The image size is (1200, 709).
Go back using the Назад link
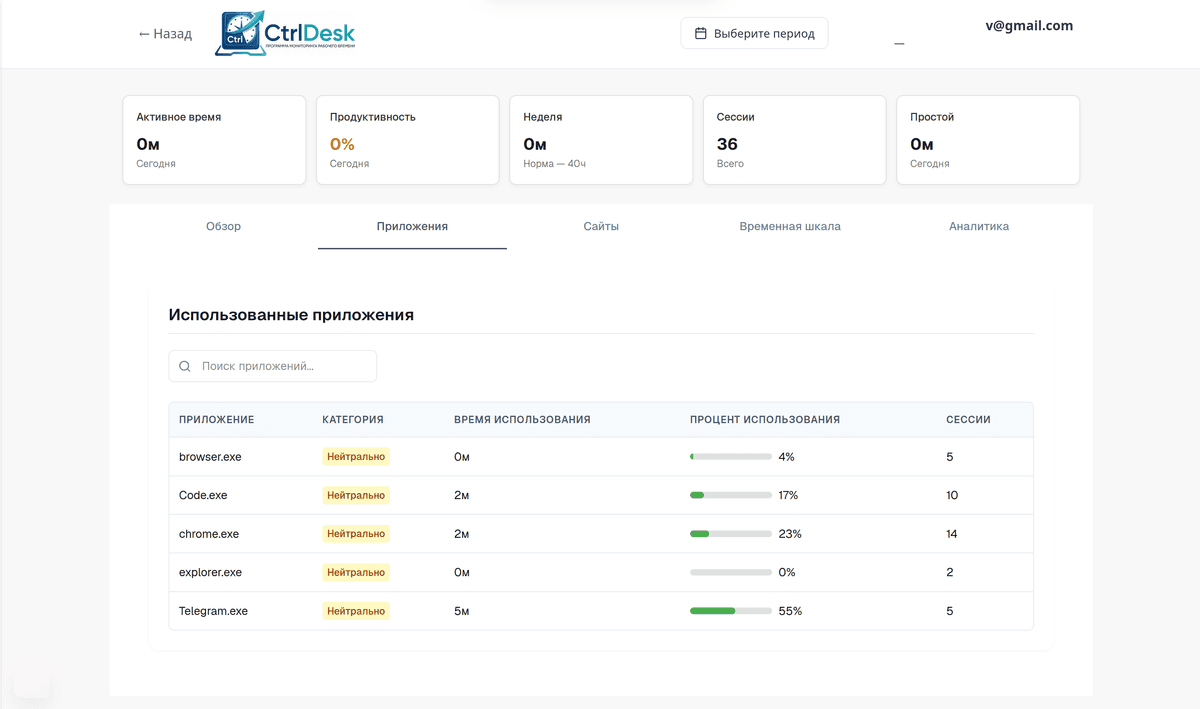click(165, 34)
